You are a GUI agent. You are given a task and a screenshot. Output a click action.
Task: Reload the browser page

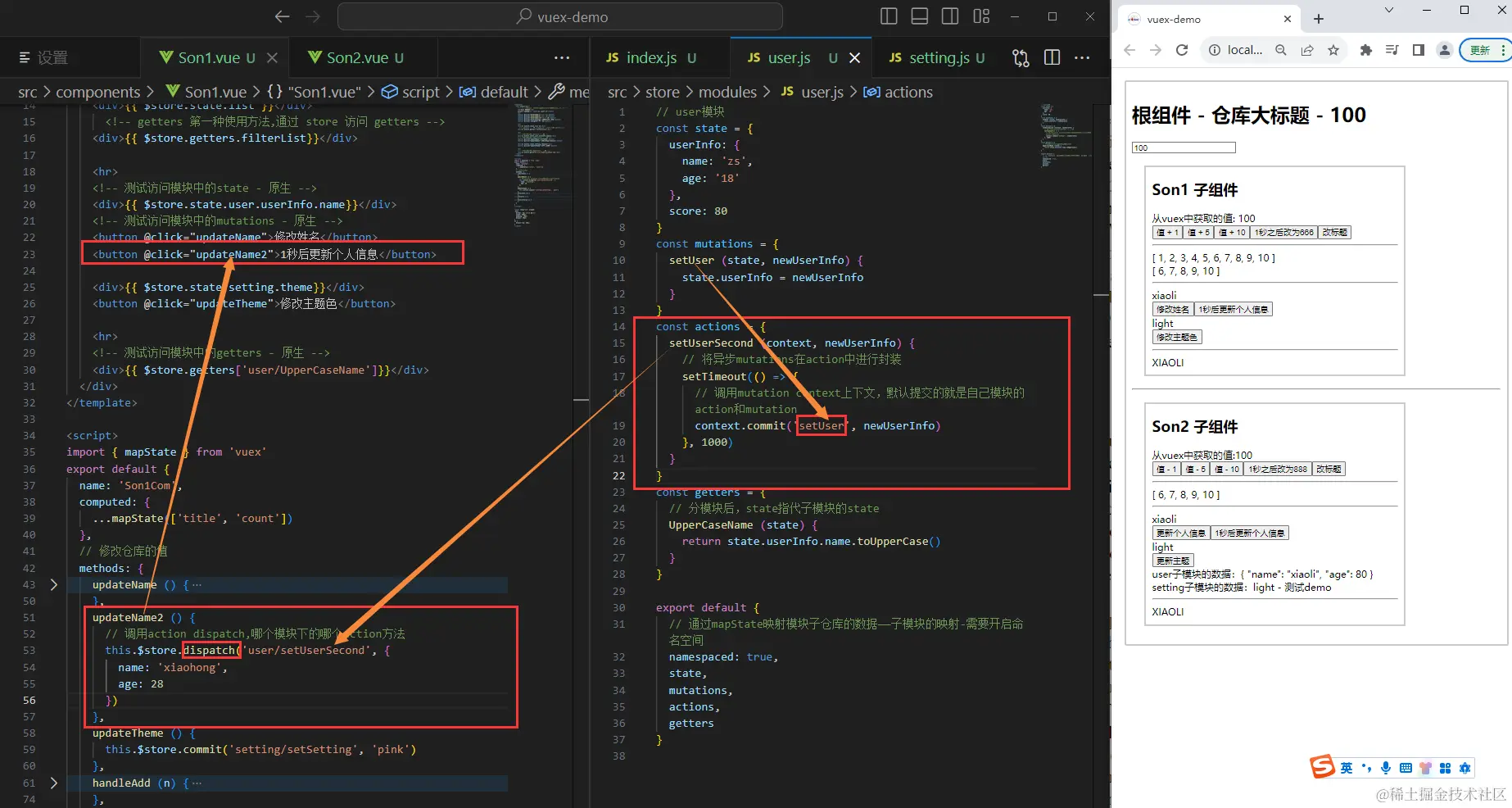[1182, 50]
